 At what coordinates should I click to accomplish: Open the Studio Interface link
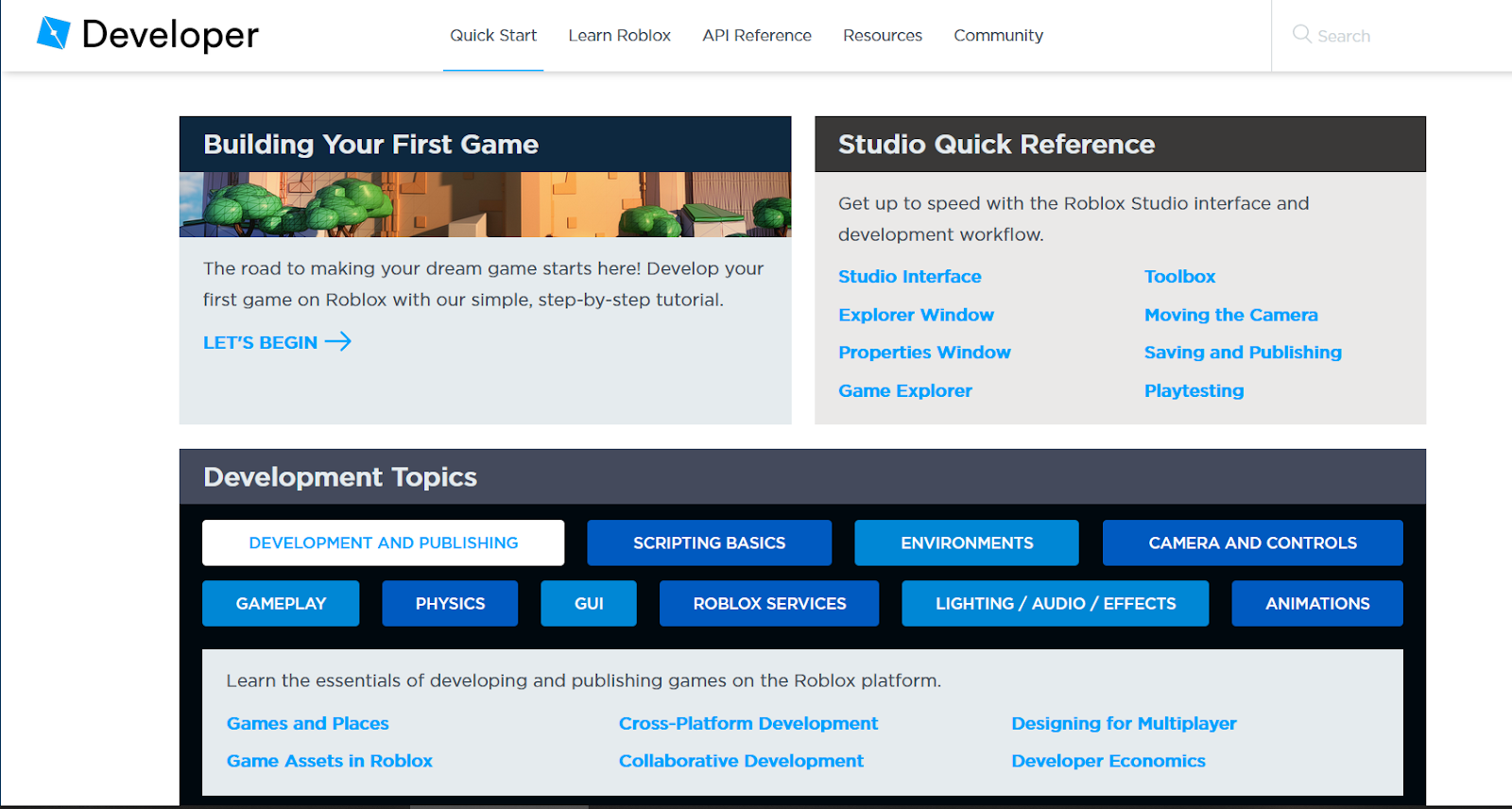click(910, 277)
